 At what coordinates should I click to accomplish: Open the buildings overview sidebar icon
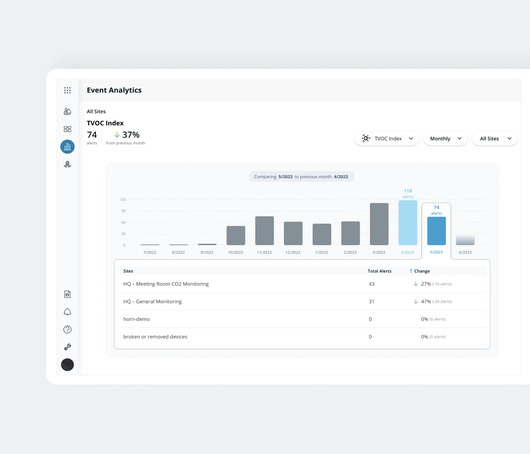point(67,111)
